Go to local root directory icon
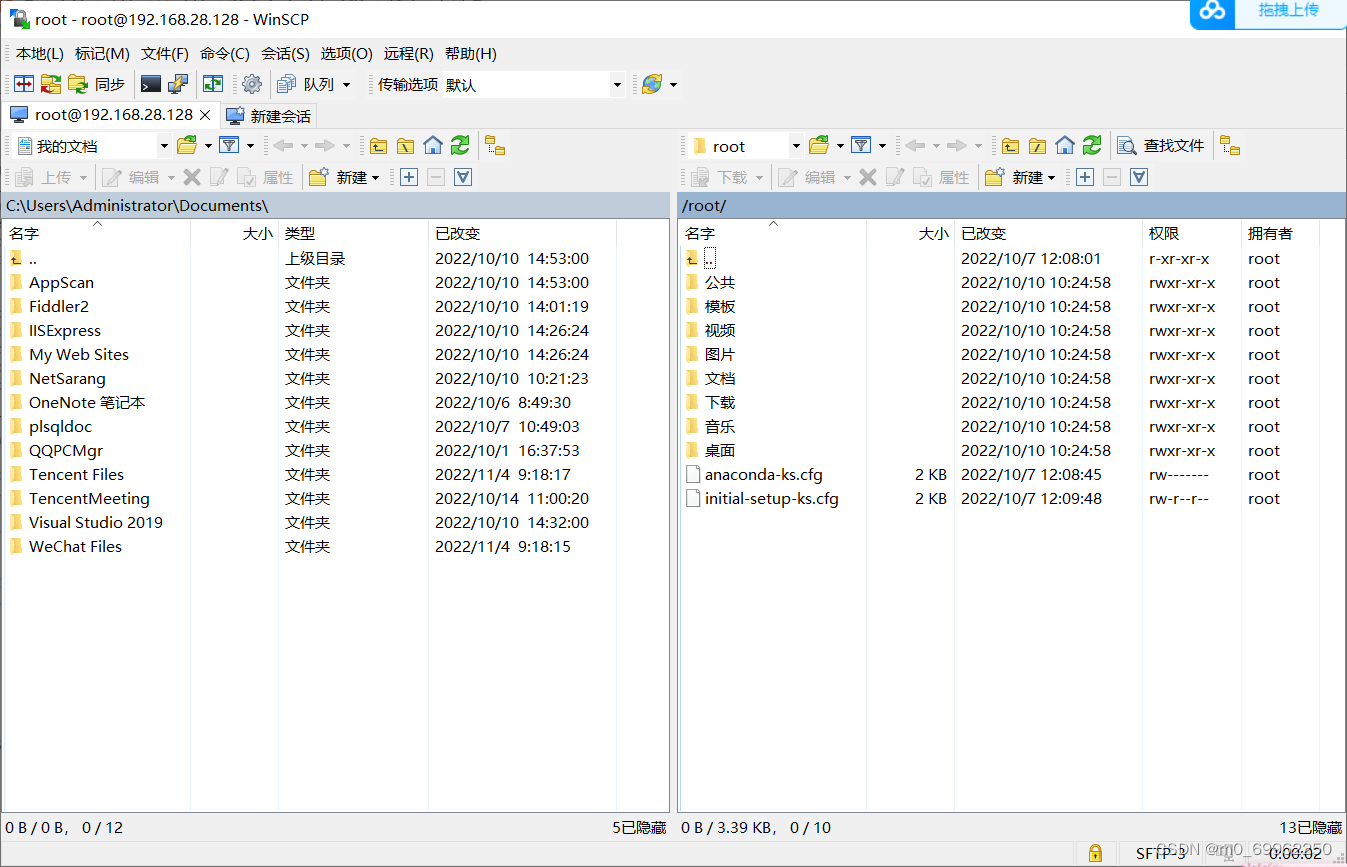1347x867 pixels. pos(405,146)
